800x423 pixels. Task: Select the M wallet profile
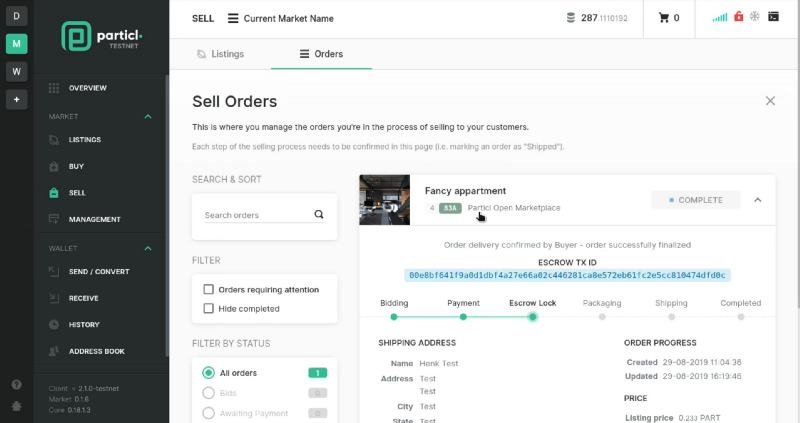[x=16, y=44]
